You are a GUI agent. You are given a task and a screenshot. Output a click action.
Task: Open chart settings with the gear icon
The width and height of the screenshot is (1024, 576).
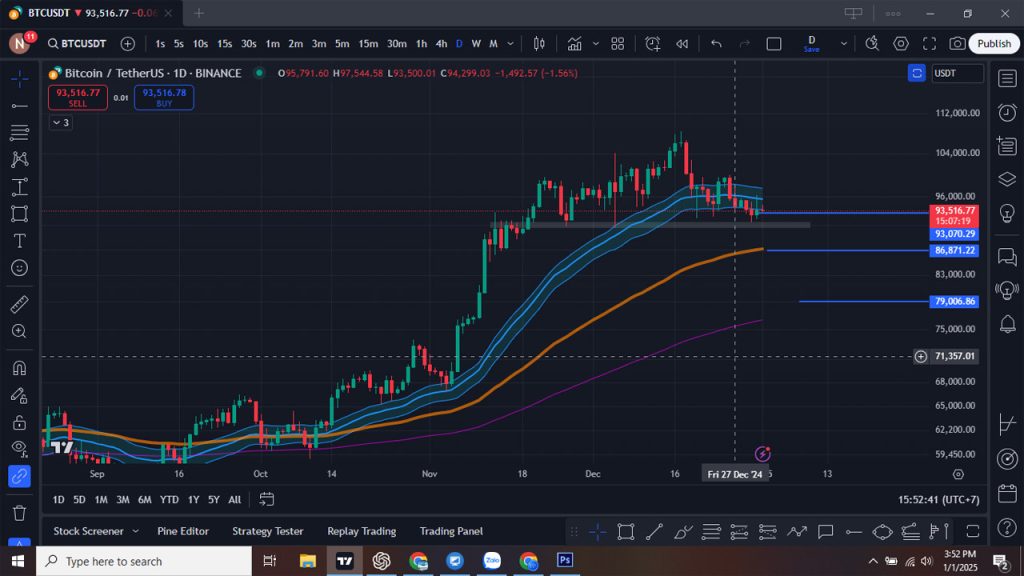tap(900, 44)
